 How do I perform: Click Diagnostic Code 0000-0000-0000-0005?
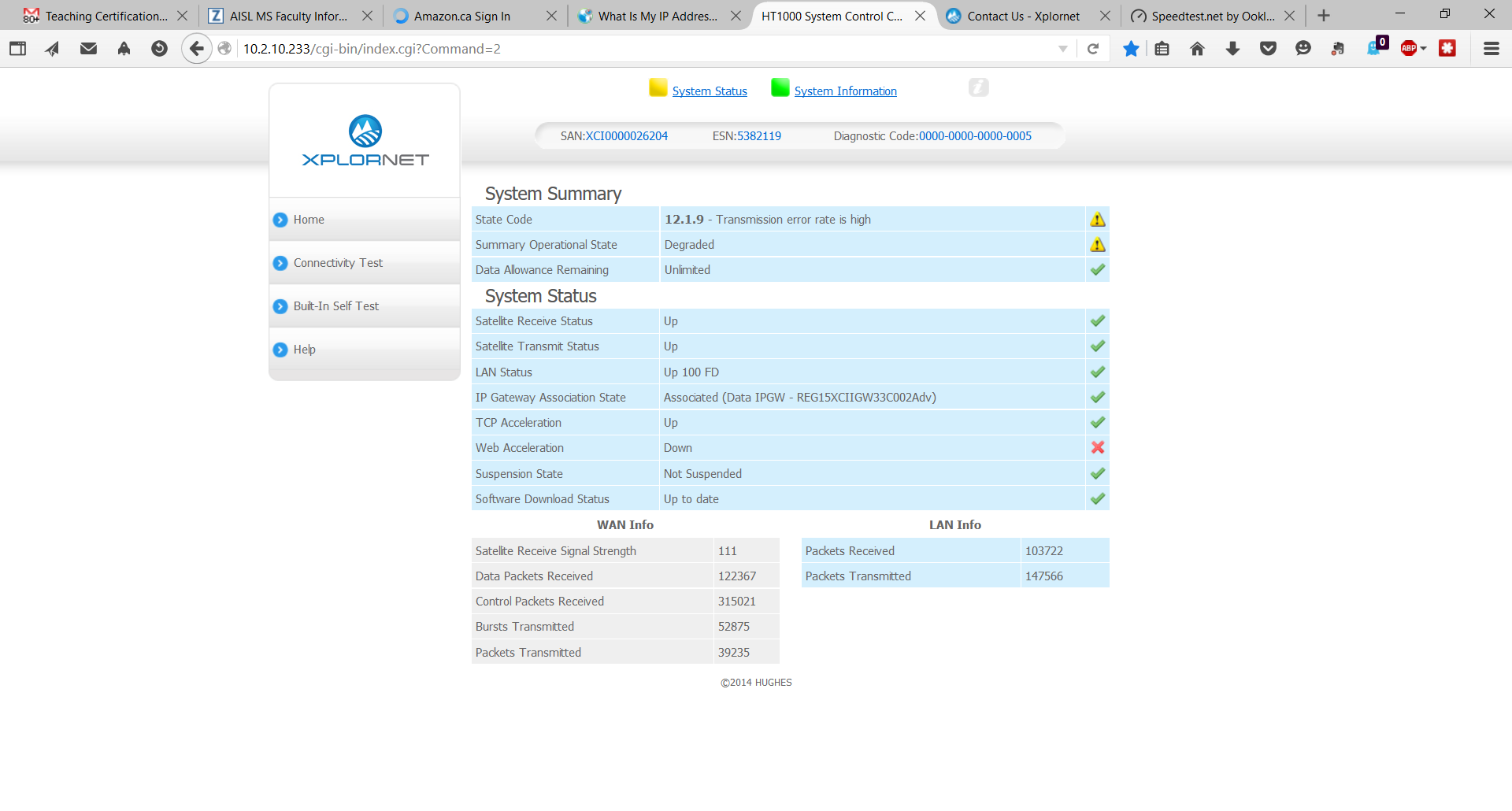point(975,136)
